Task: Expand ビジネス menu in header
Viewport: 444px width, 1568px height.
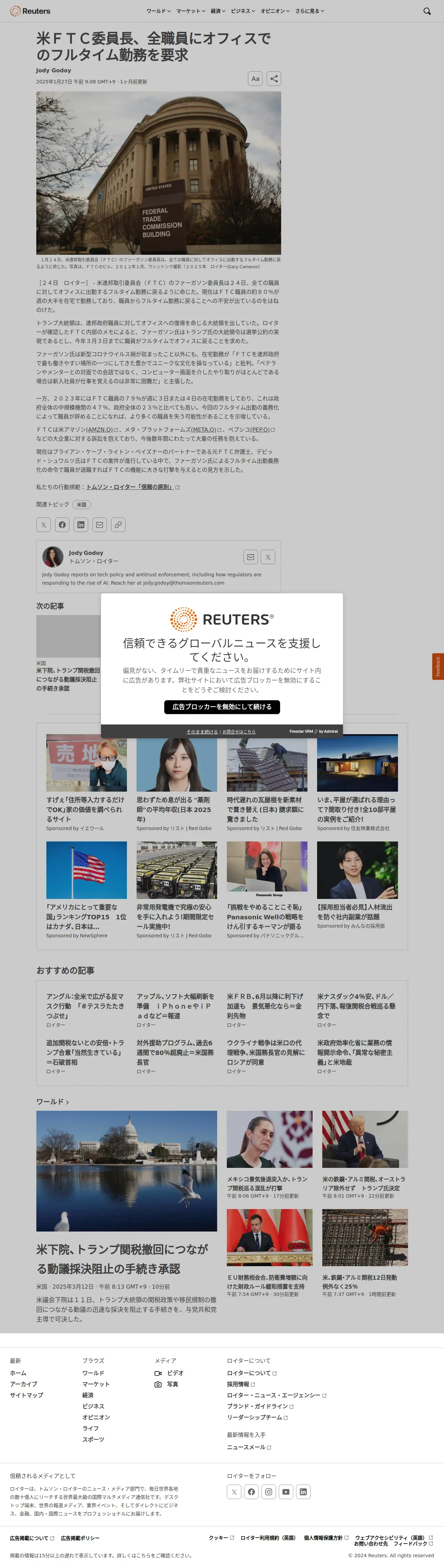Action: point(243,11)
